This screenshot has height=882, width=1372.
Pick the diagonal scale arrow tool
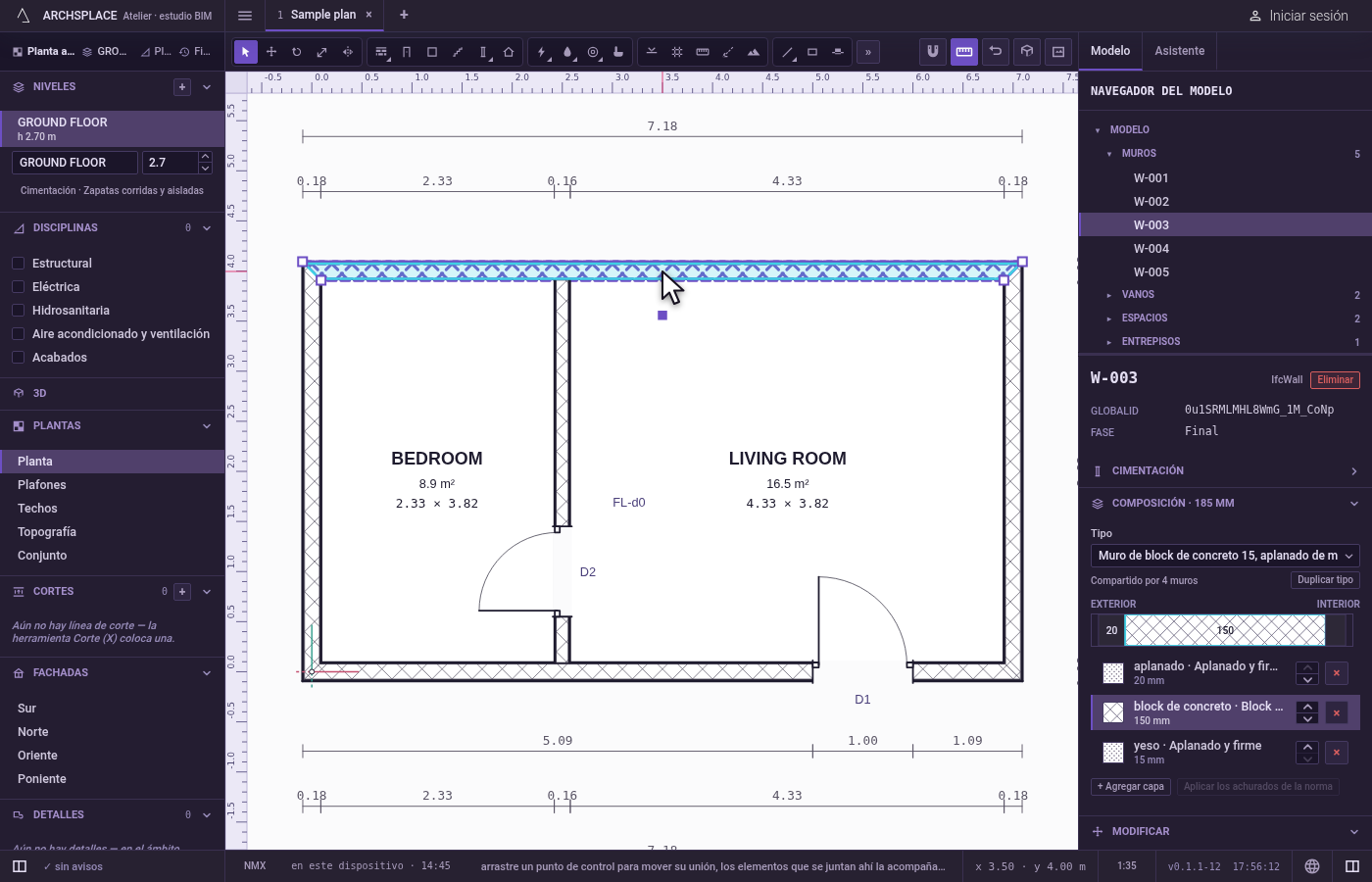pyautogui.click(x=322, y=52)
